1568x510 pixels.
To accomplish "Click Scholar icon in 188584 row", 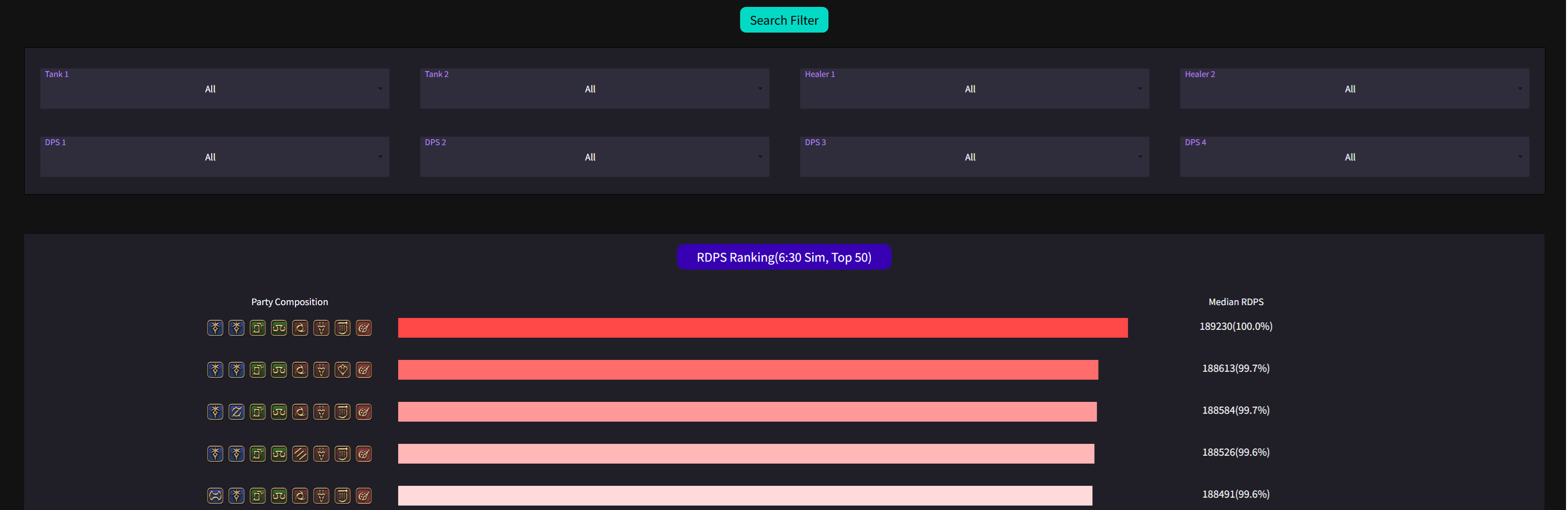I will click(258, 412).
